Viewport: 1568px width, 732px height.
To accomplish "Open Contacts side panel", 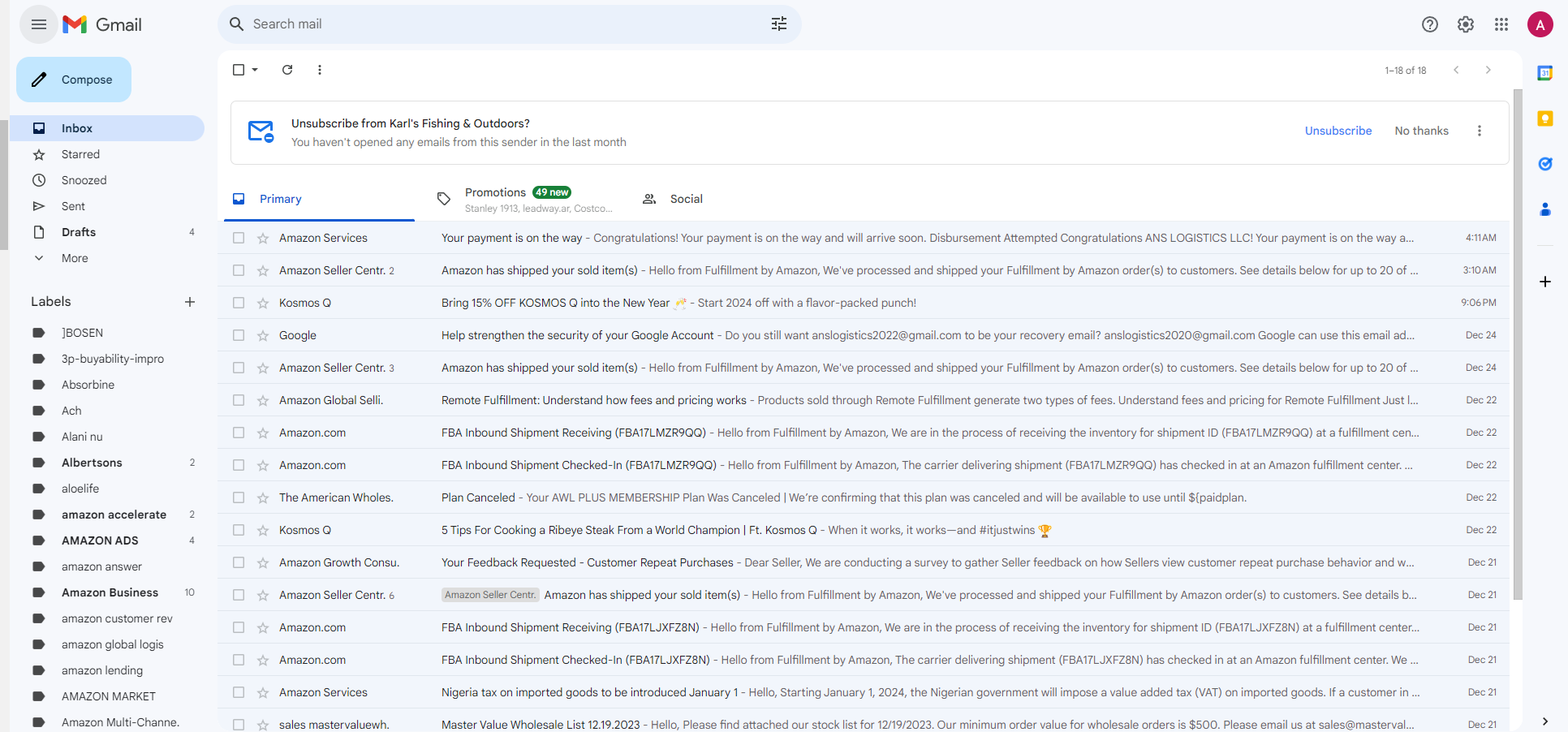I will pyautogui.click(x=1545, y=209).
